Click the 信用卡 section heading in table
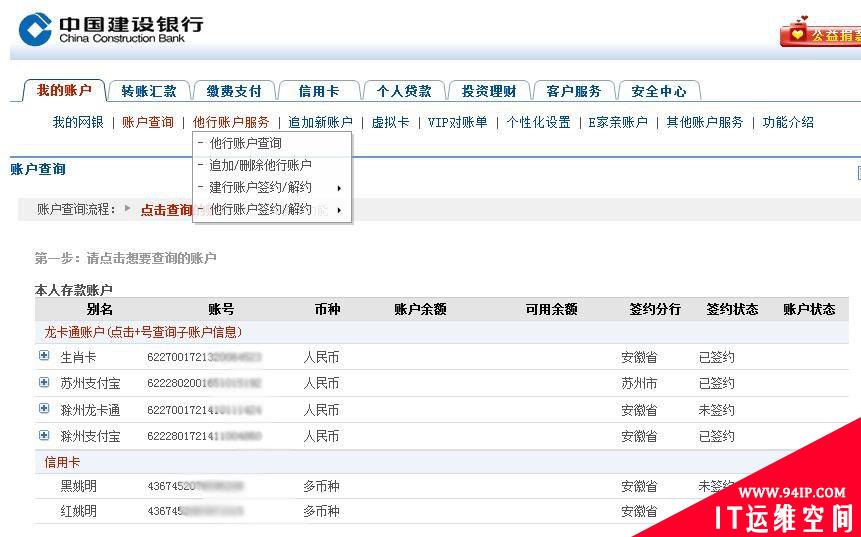Viewport: 861px width, 537px height. pyautogui.click(x=62, y=462)
